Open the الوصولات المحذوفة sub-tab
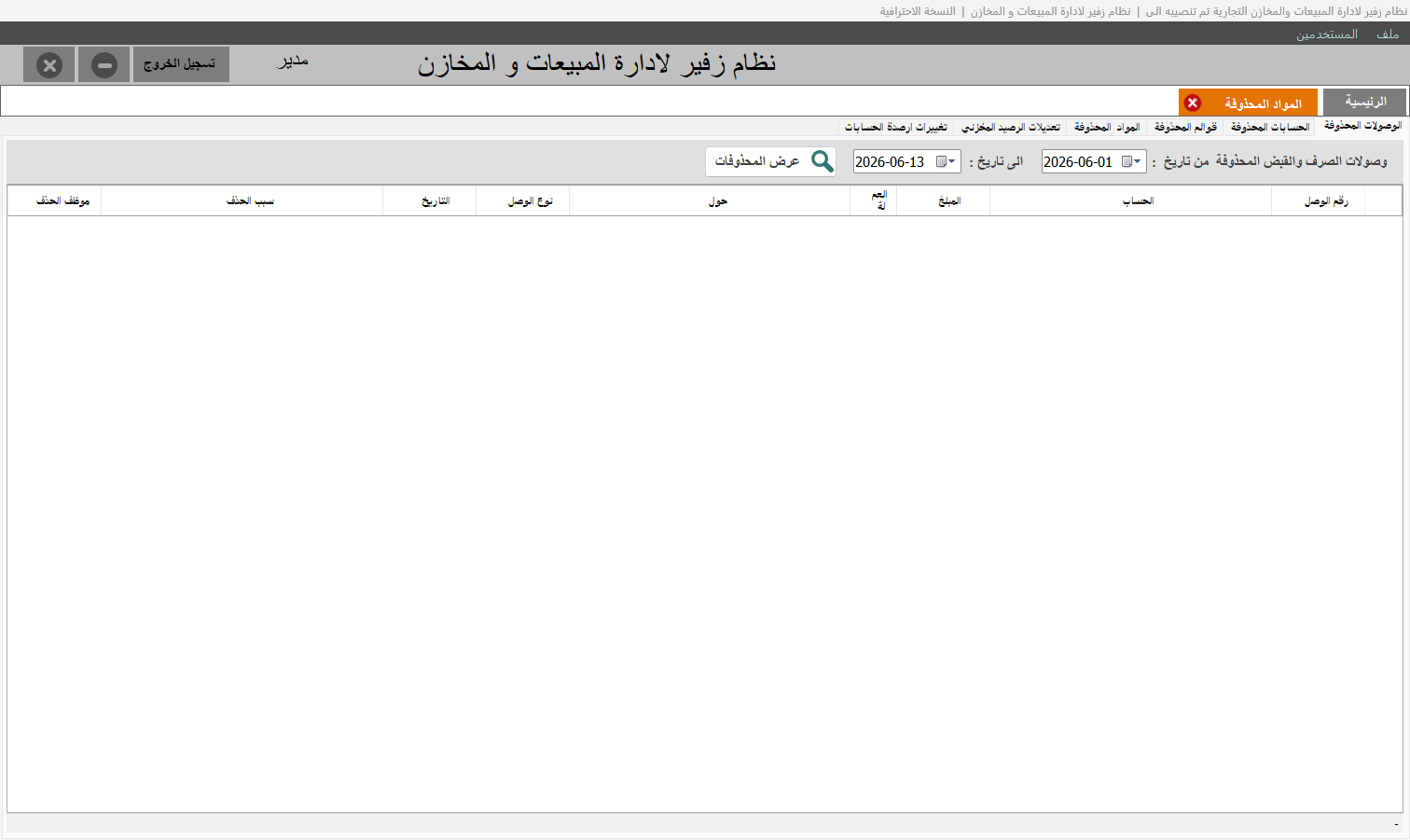 (1362, 126)
